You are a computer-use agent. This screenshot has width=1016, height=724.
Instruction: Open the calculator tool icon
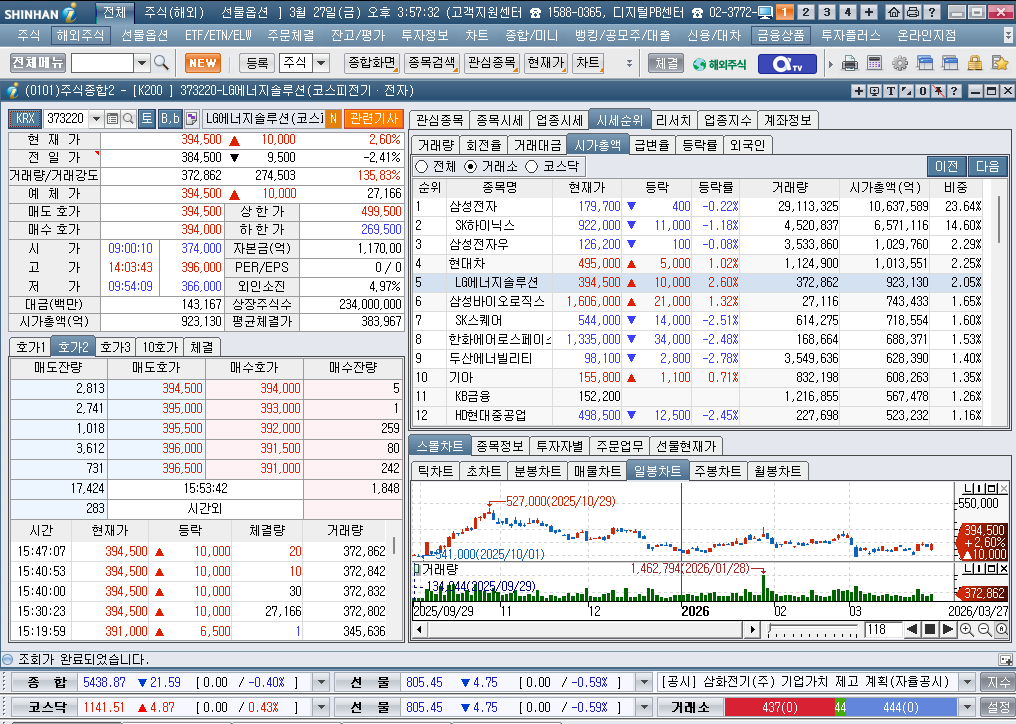tap(875, 63)
